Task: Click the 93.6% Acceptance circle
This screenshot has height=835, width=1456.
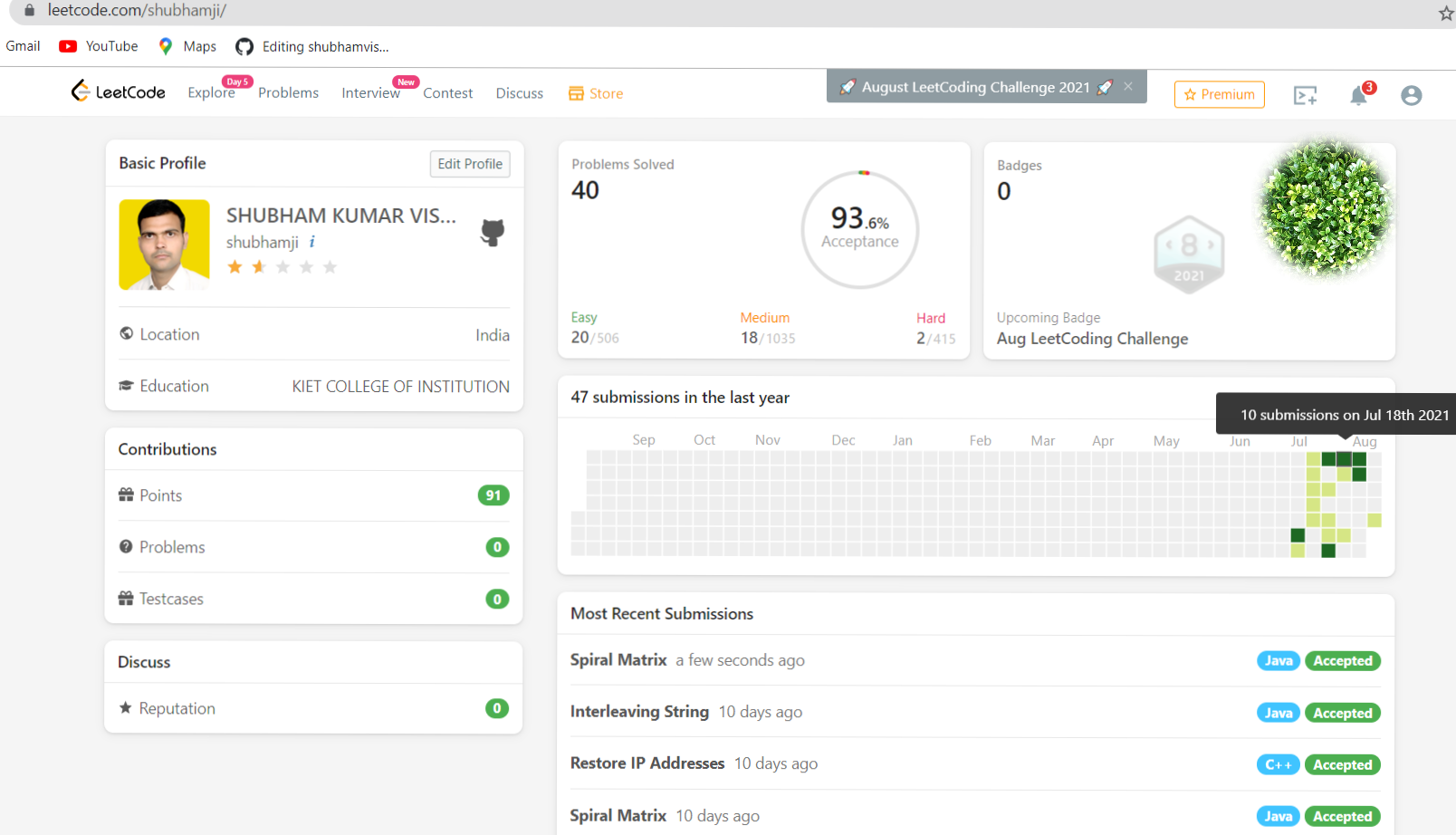Action: pyautogui.click(x=860, y=229)
